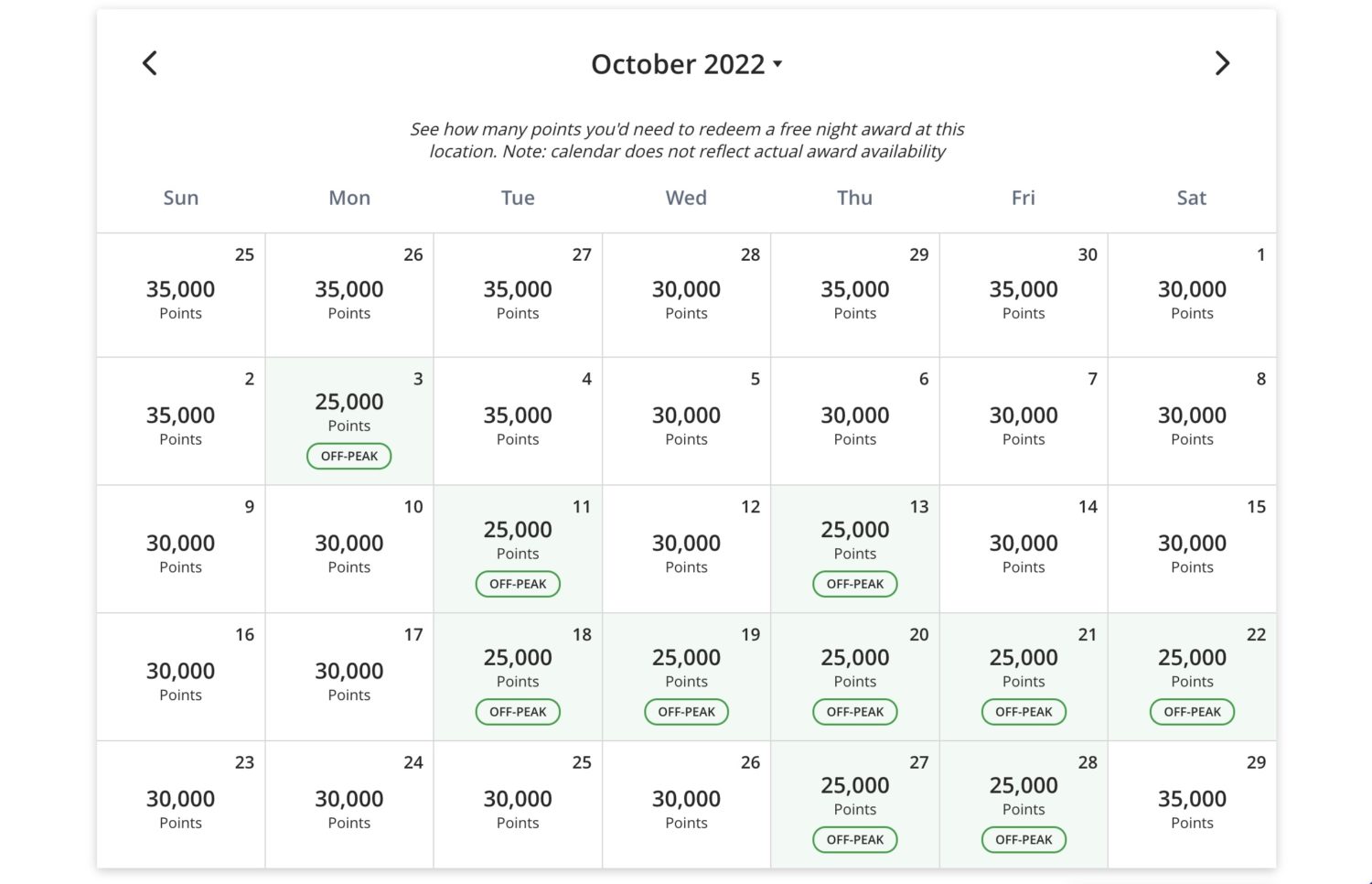Pick Wednesday October 5 cell

[x=686, y=421]
